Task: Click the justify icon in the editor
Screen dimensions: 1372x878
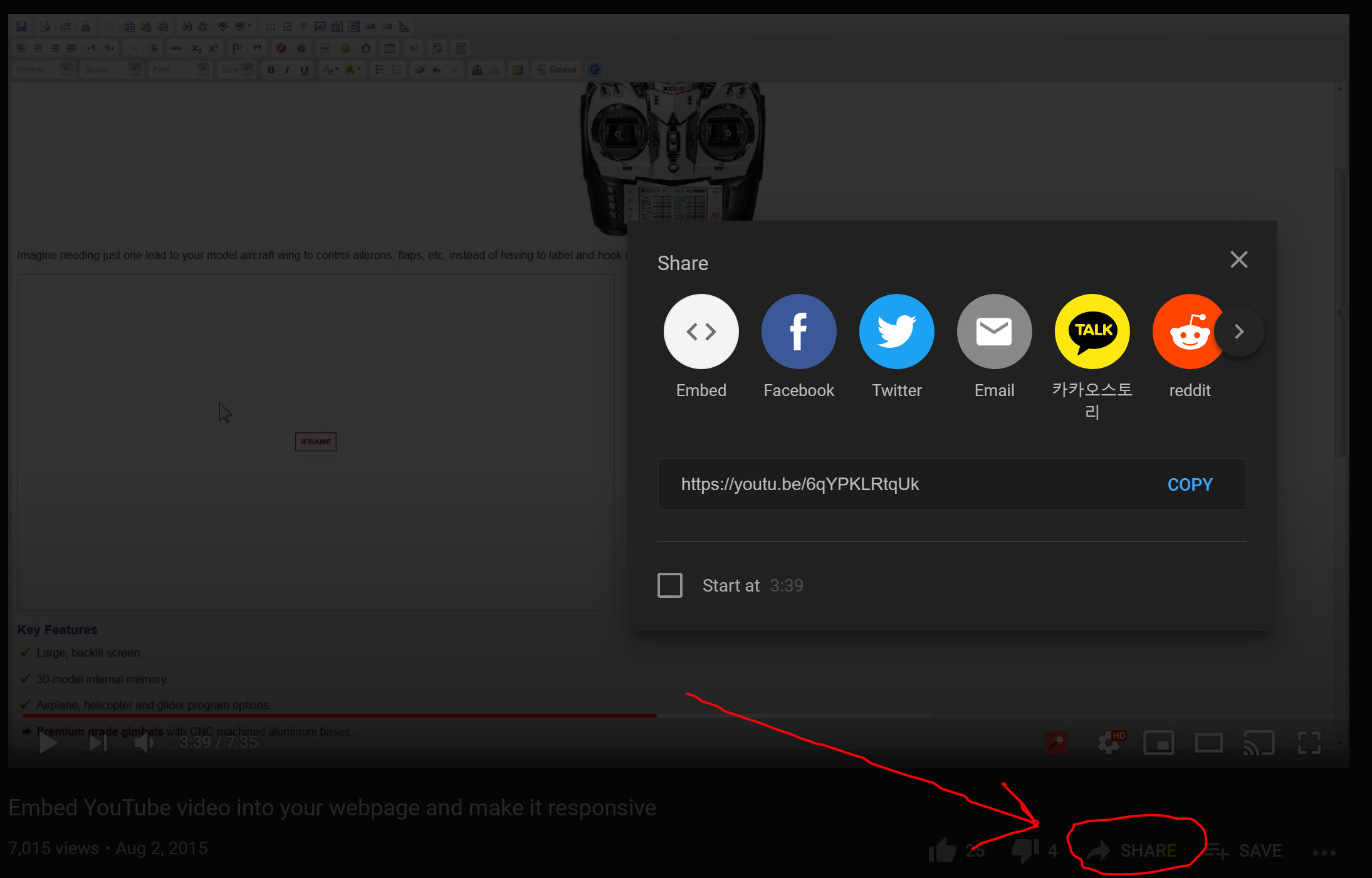Action: (71, 48)
